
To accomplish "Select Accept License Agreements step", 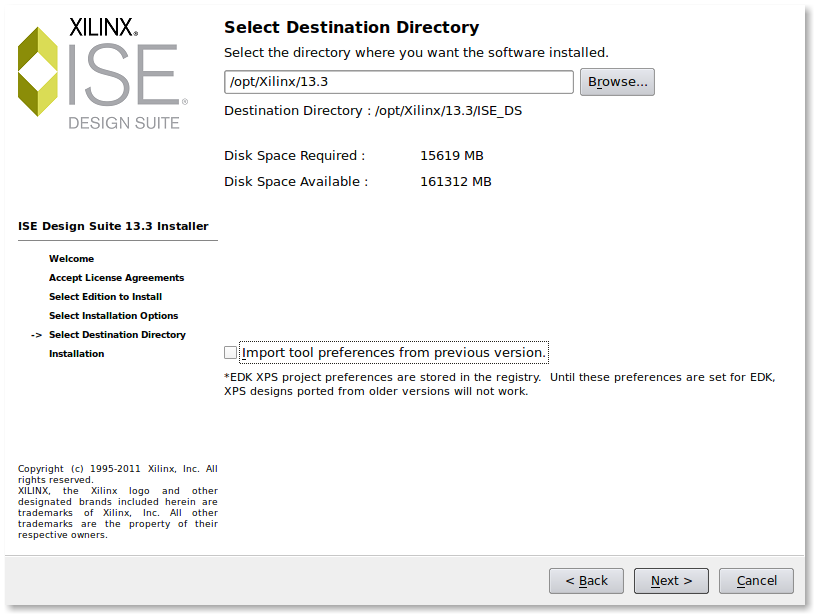I will [x=116, y=278].
